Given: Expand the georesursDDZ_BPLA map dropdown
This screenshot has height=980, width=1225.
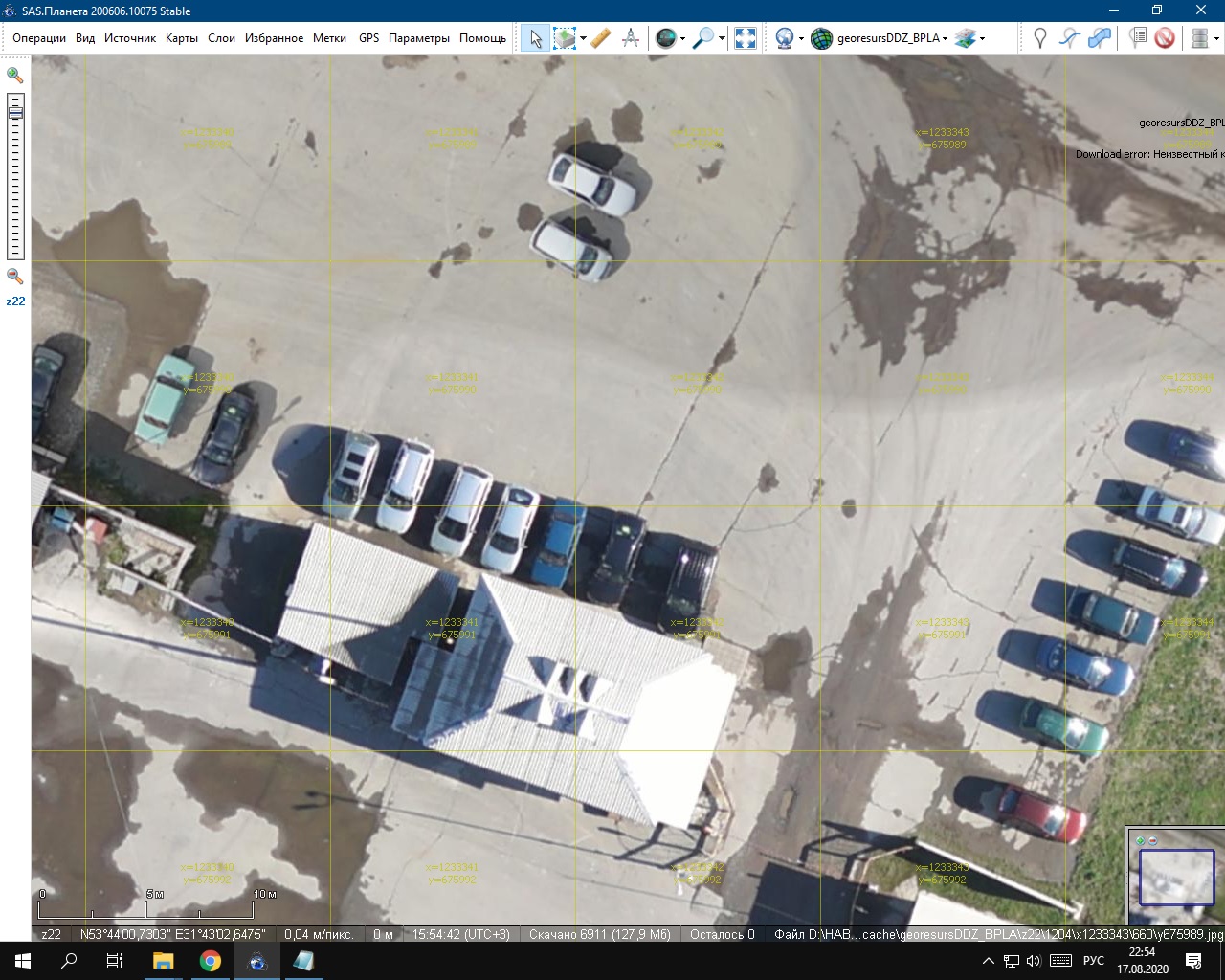Looking at the screenshot, I should pos(945,39).
